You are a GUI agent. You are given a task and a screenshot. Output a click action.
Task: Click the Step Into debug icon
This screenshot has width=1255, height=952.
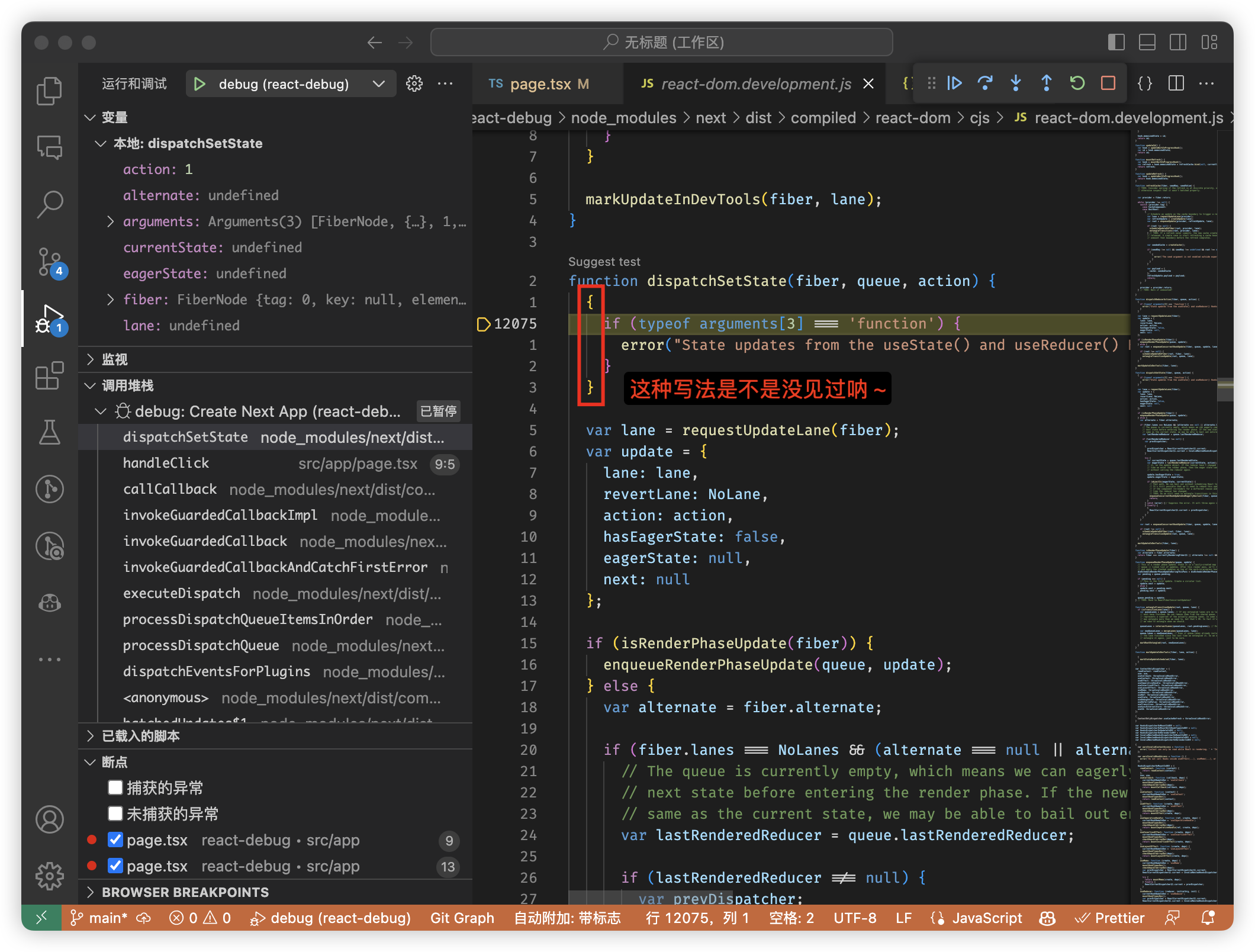click(x=1016, y=83)
